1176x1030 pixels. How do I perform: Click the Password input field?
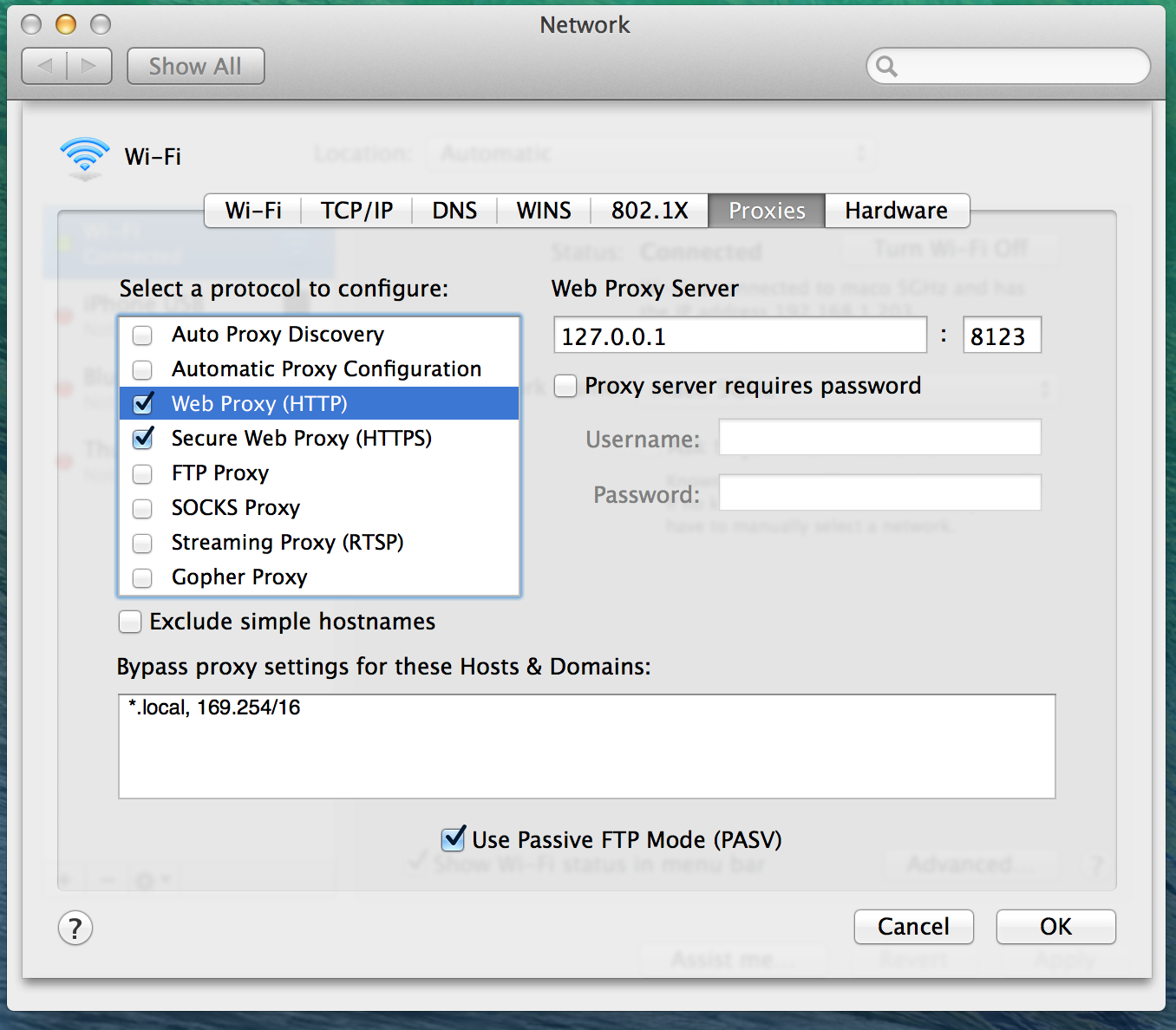[880, 492]
